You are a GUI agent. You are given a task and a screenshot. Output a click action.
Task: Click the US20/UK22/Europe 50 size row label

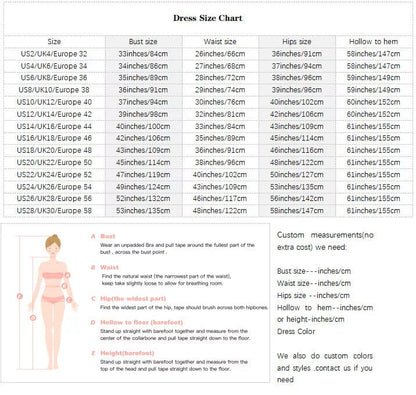[x=54, y=163]
